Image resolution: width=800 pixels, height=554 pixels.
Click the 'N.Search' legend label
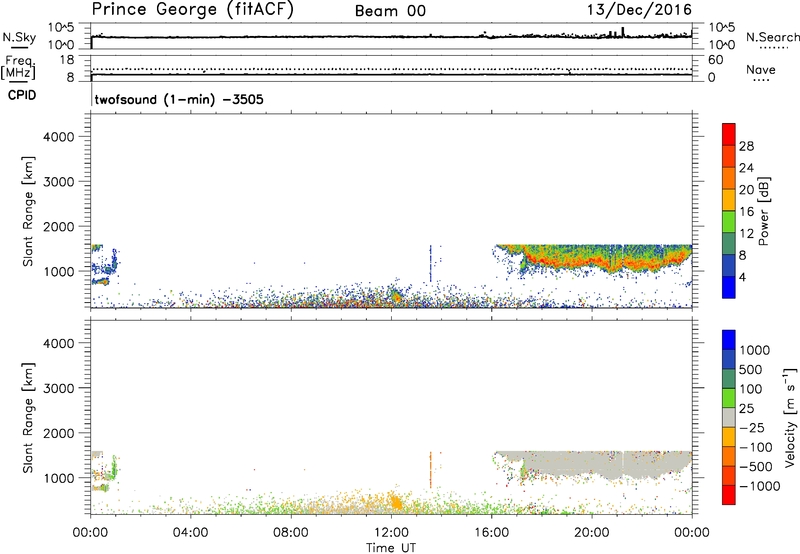[772, 37]
